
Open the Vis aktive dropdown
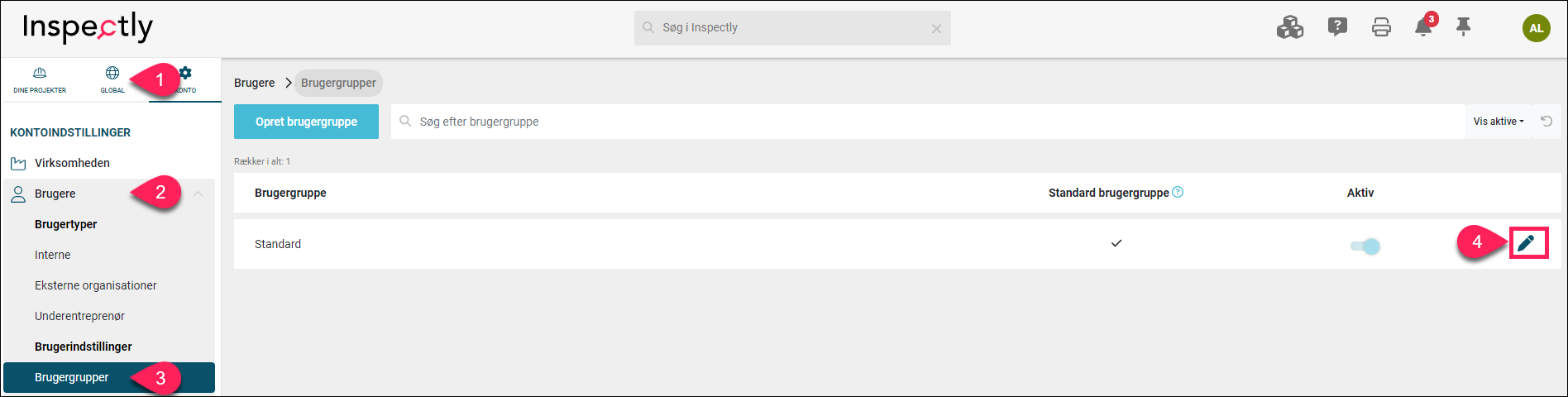(1499, 122)
